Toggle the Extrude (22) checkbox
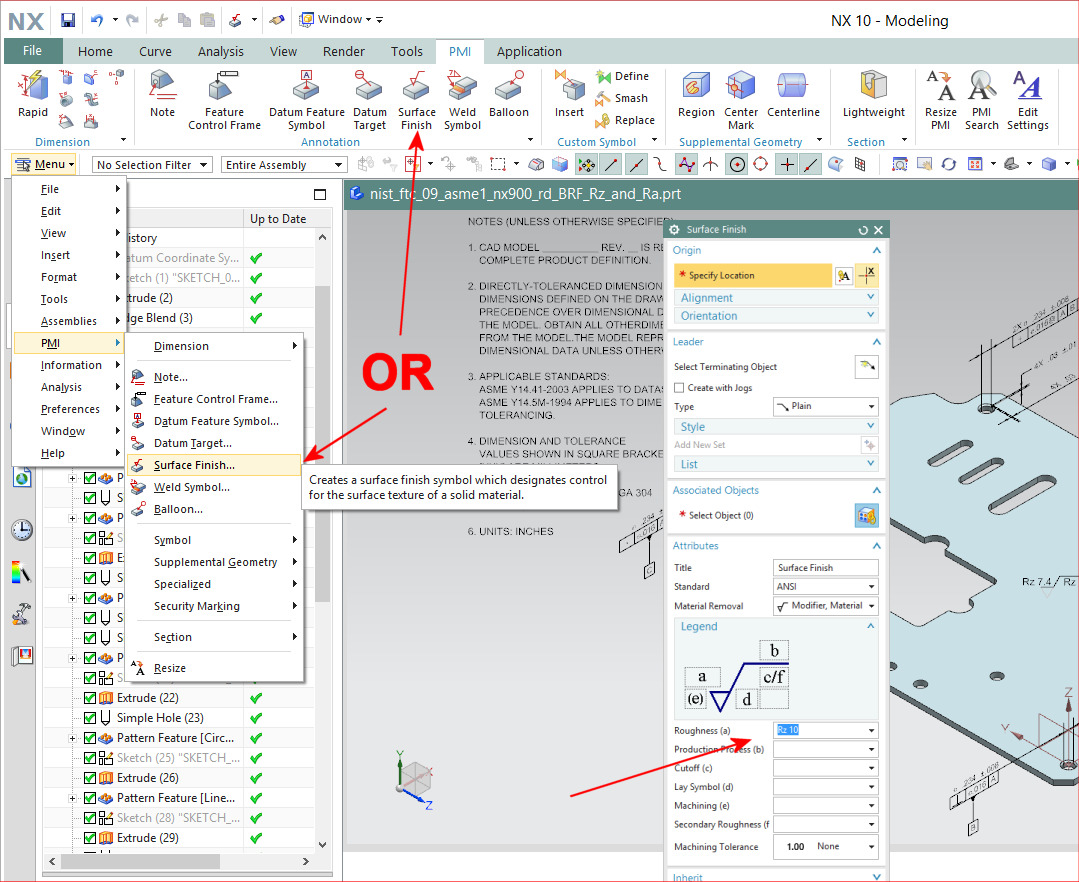Image resolution: width=1079 pixels, height=882 pixels. 90,698
